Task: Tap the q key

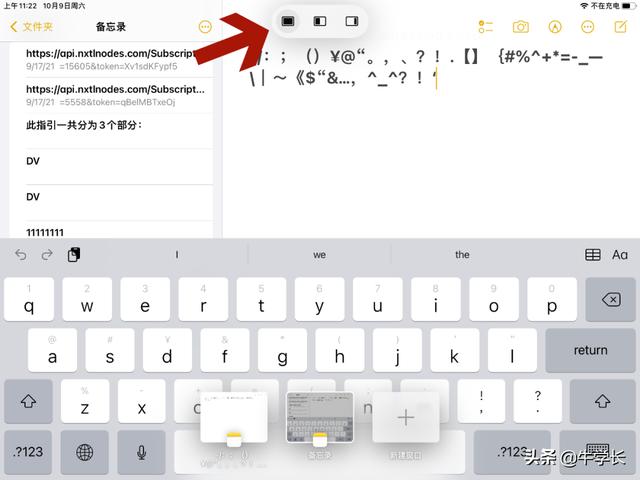Action: 29,300
